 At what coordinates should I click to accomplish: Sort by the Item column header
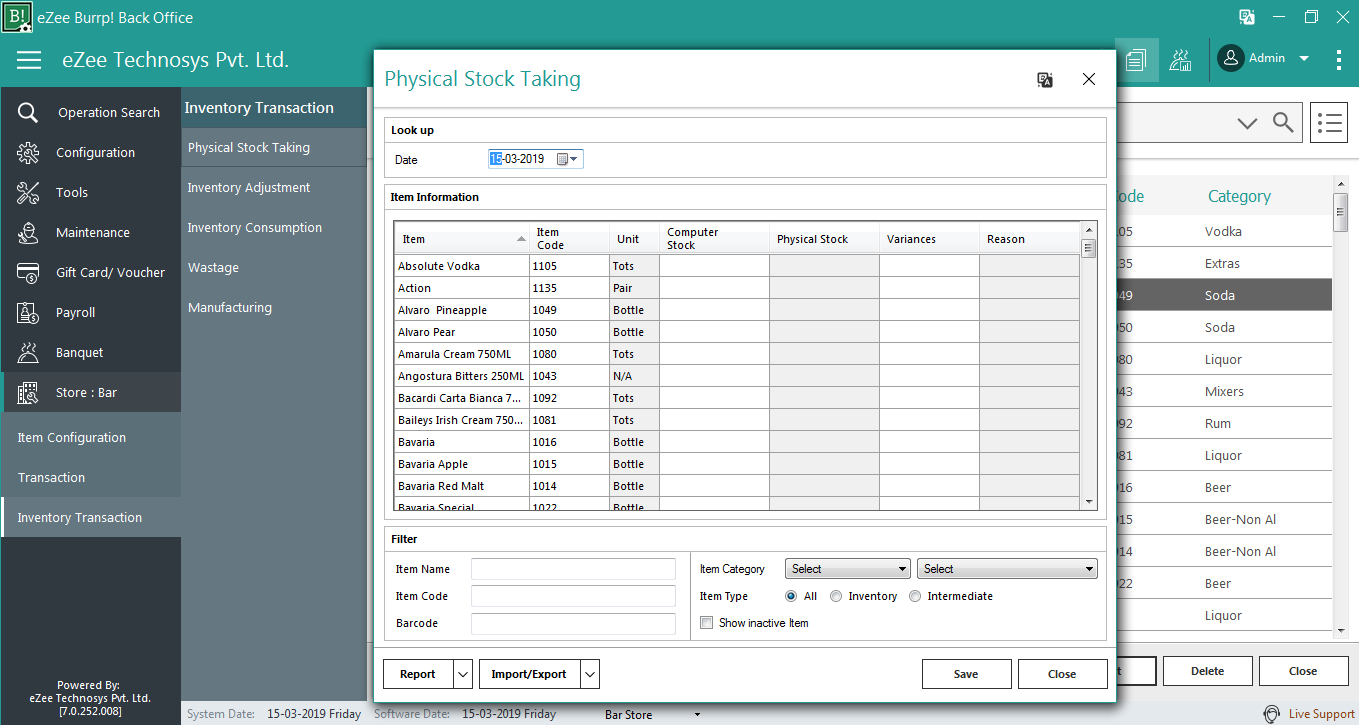tap(462, 239)
